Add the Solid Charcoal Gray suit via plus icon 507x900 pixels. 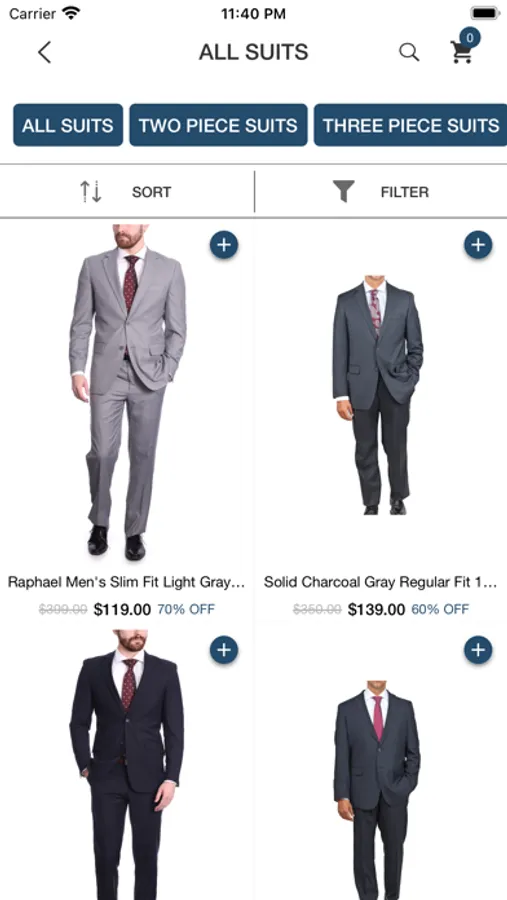pos(478,245)
